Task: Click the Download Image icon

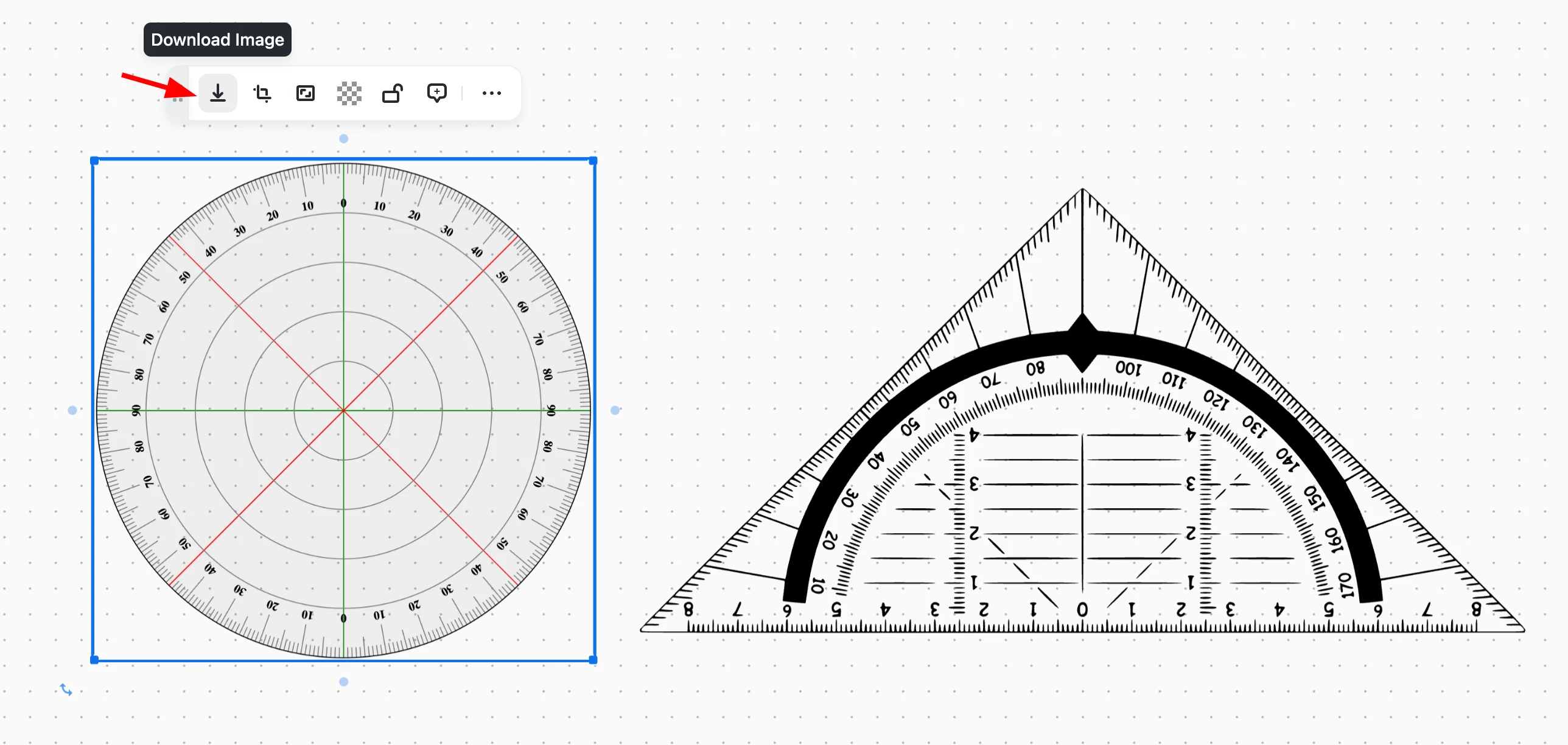Action: point(217,93)
